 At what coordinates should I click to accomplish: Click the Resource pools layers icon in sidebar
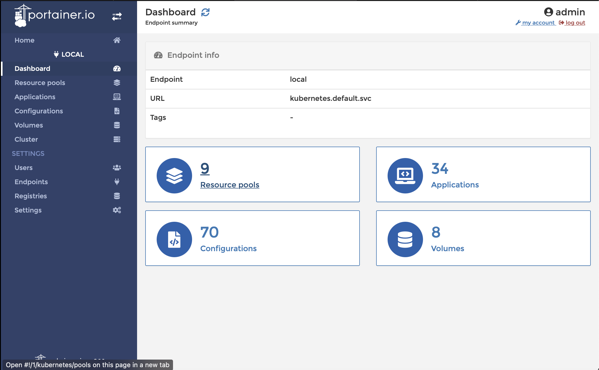[x=117, y=83]
